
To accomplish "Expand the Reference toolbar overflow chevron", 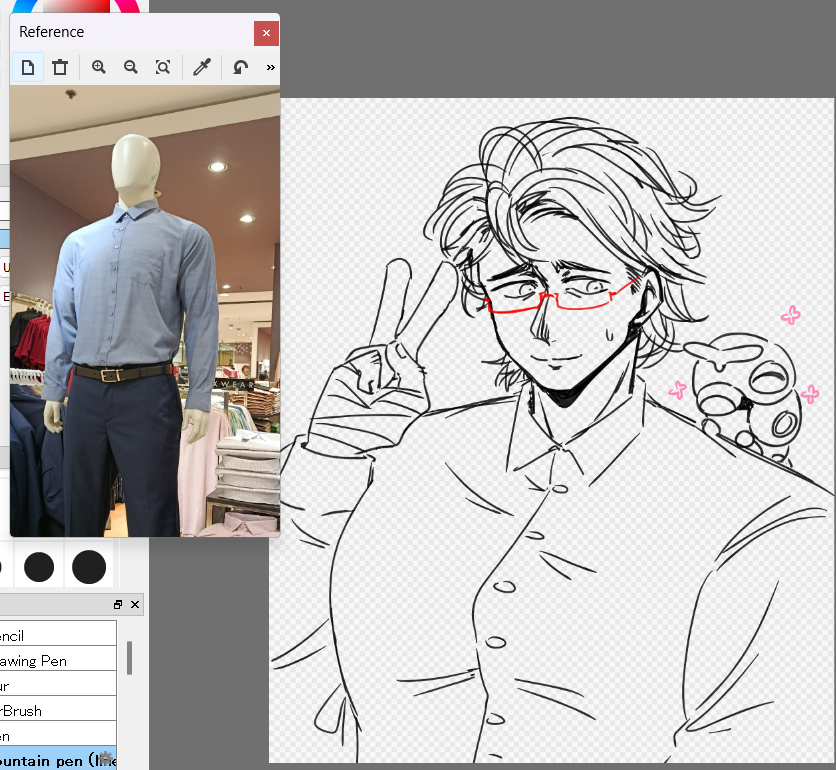I will (x=270, y=67).
